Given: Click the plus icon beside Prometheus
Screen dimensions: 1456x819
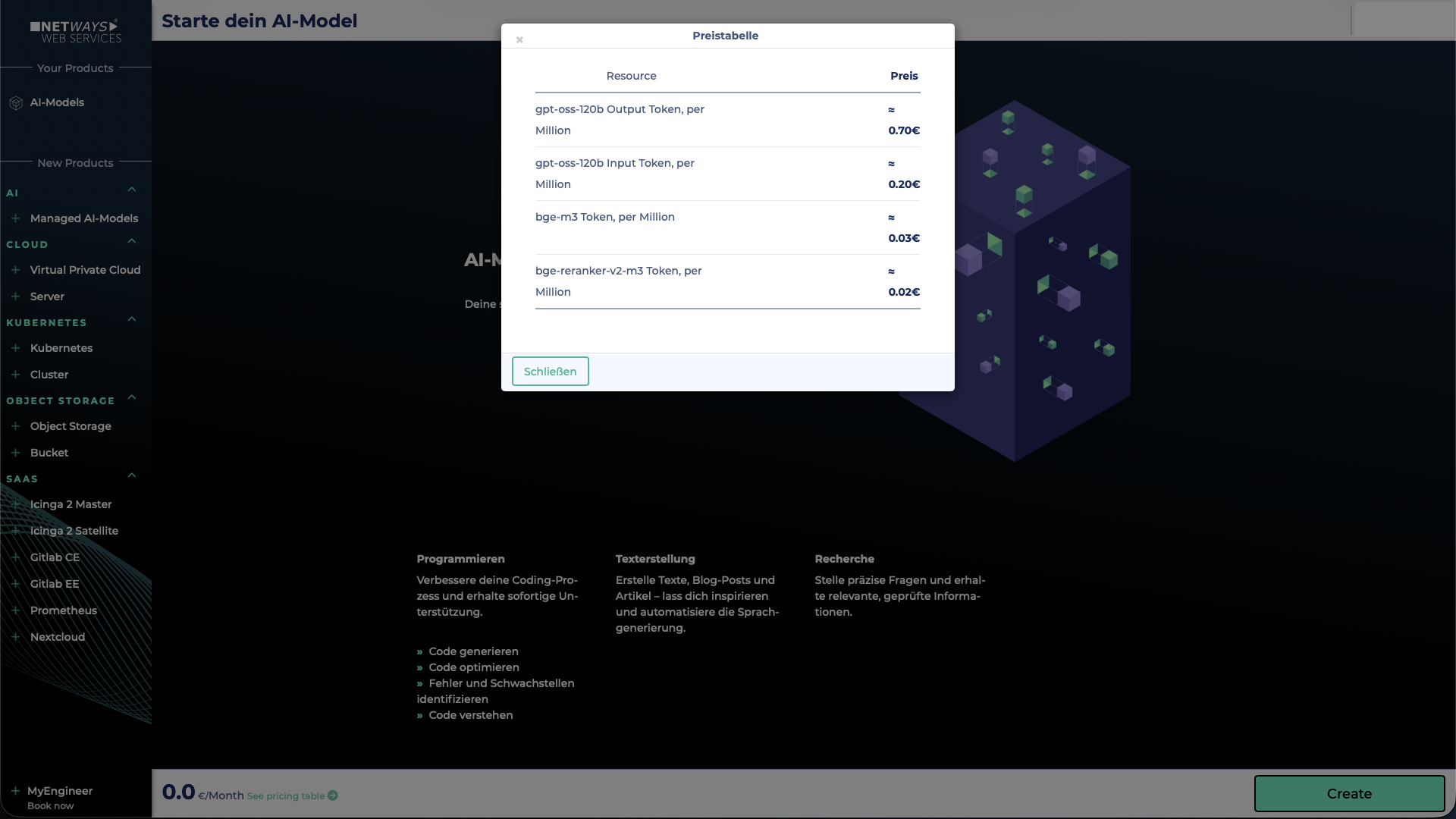Looking at the screenshot, I should [16, 610].
